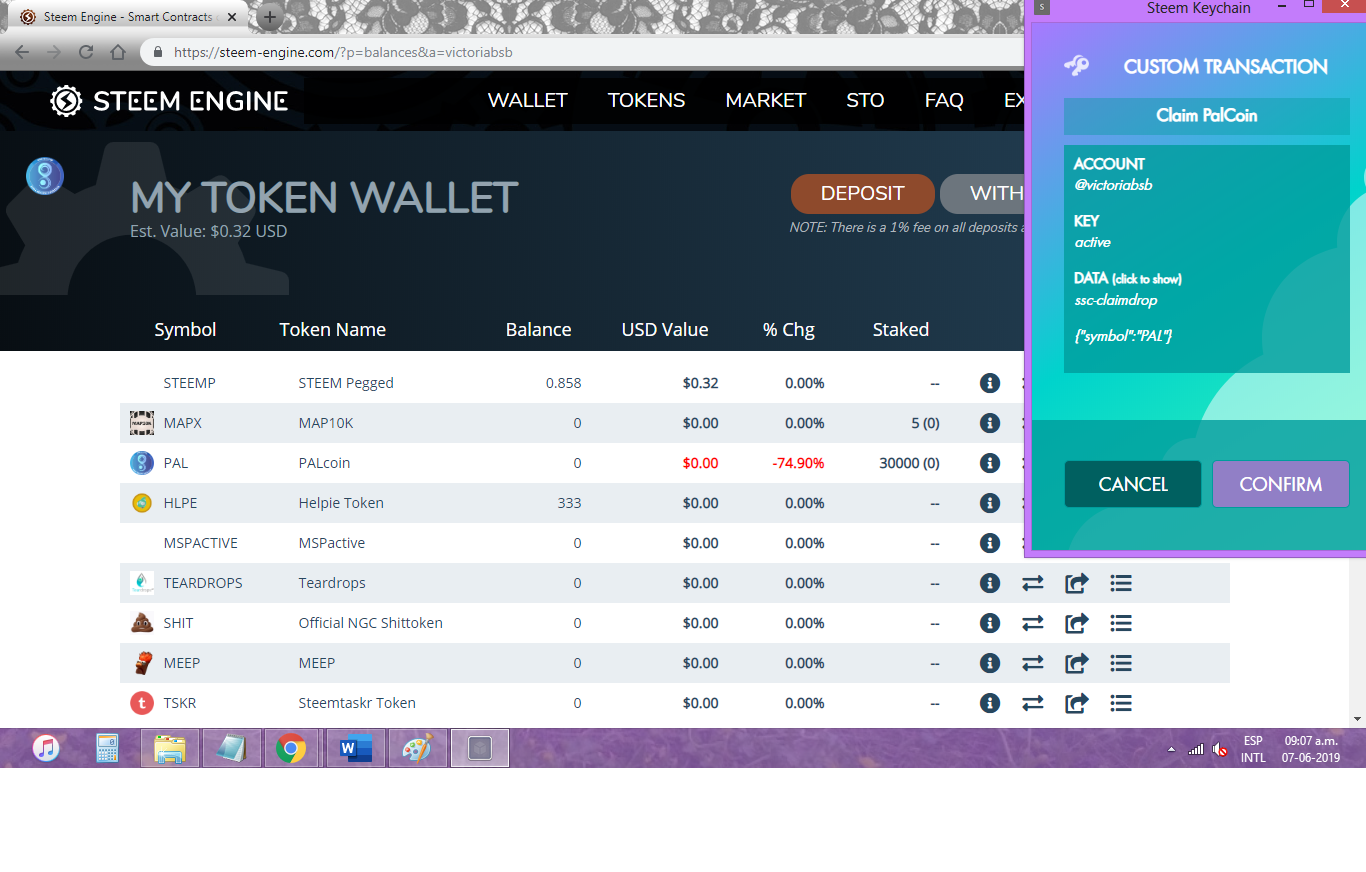Click transfer arrows icon for SHIT
The width and height of the screenshot is (1366, 872).
[x=1033, y=623]
